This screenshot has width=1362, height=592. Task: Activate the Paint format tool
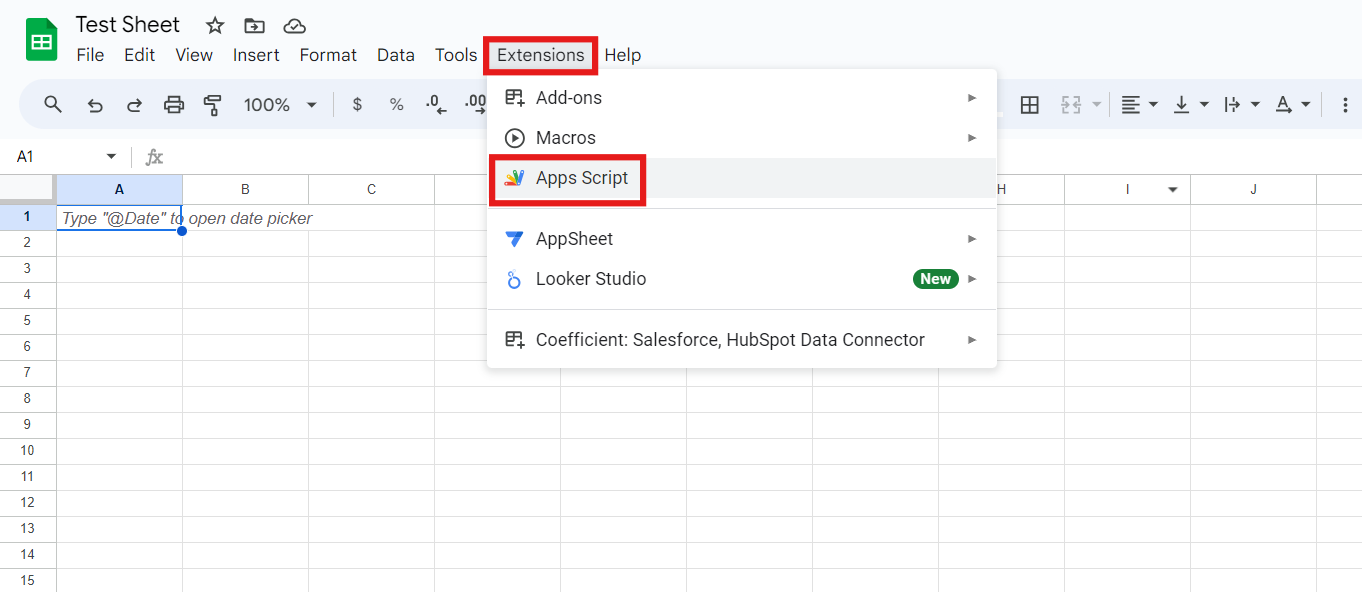click(212, 104)
